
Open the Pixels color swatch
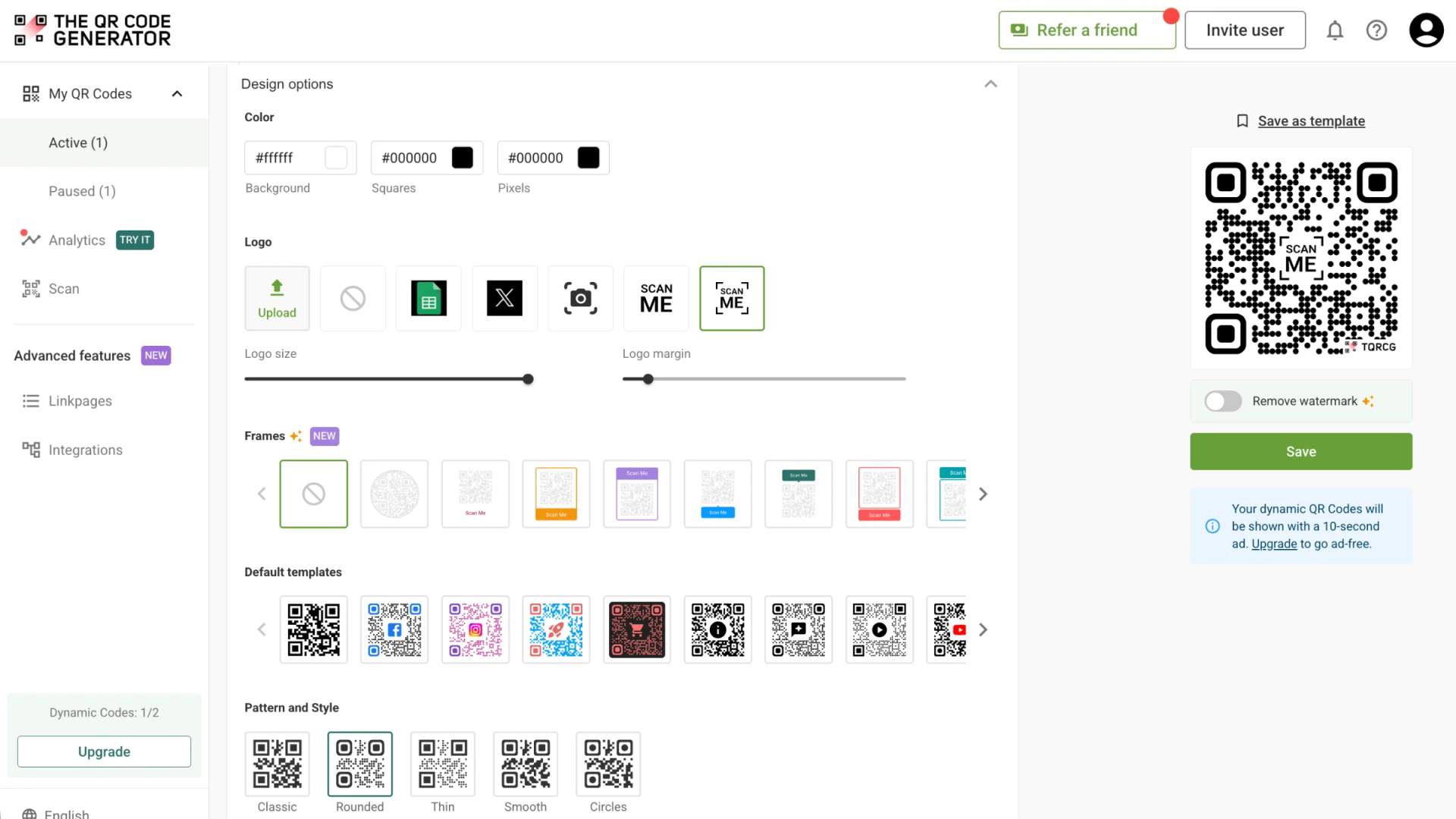click(x=588, y=158)
